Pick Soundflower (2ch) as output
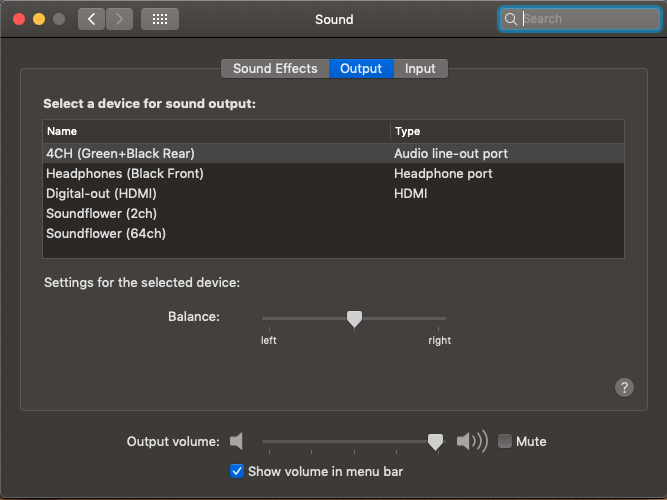Viewport: 667px width, 500px height. pos(334,213)
